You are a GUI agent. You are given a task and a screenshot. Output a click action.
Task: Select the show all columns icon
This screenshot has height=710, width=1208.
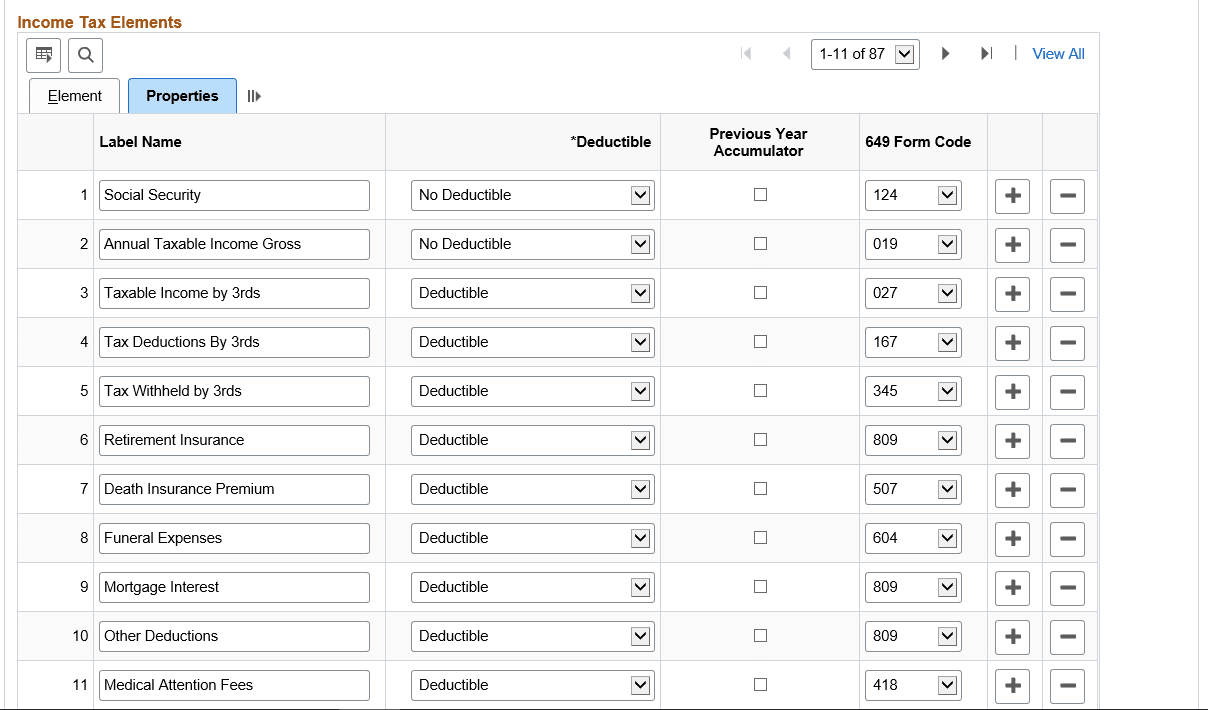[253, 95]
